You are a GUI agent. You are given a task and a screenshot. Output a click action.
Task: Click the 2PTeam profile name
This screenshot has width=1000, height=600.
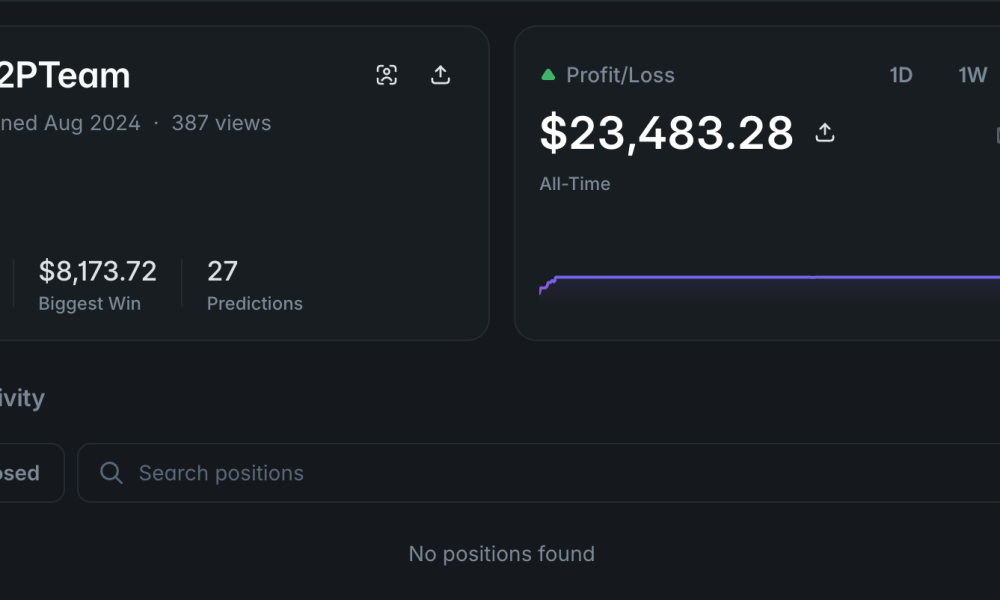click(65, 75)
